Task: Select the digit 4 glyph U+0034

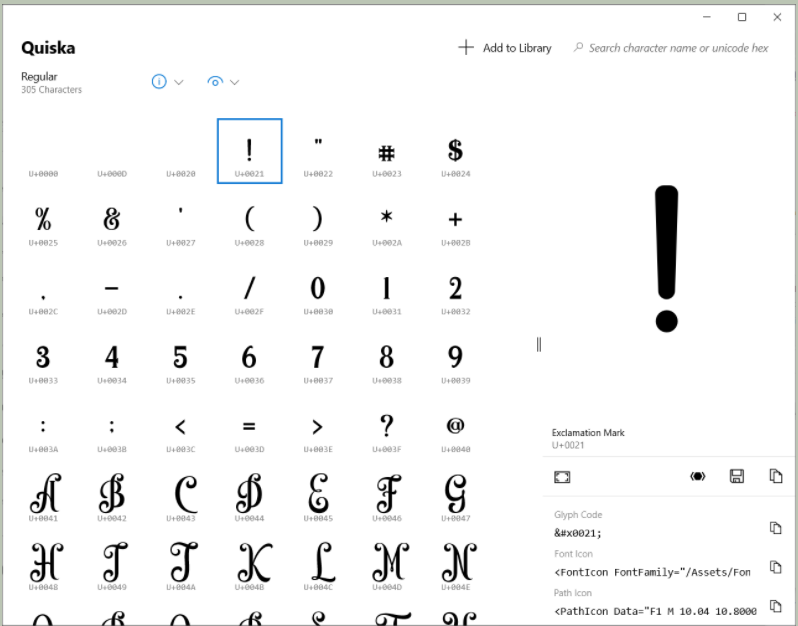Action: (112, 357)
